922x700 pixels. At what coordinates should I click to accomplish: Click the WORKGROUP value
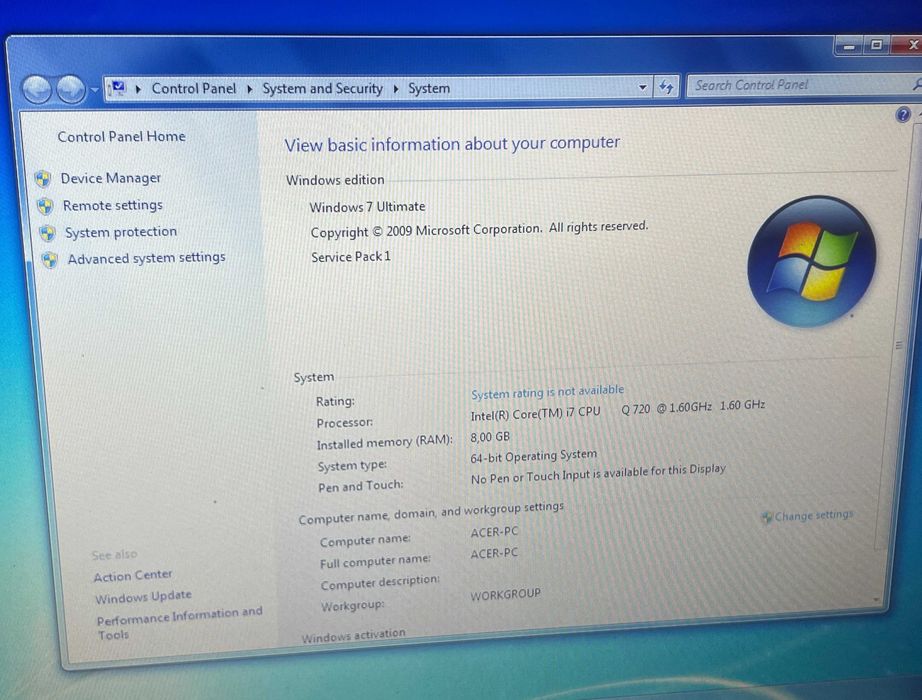pyautogui.click(x=505, y=595)
